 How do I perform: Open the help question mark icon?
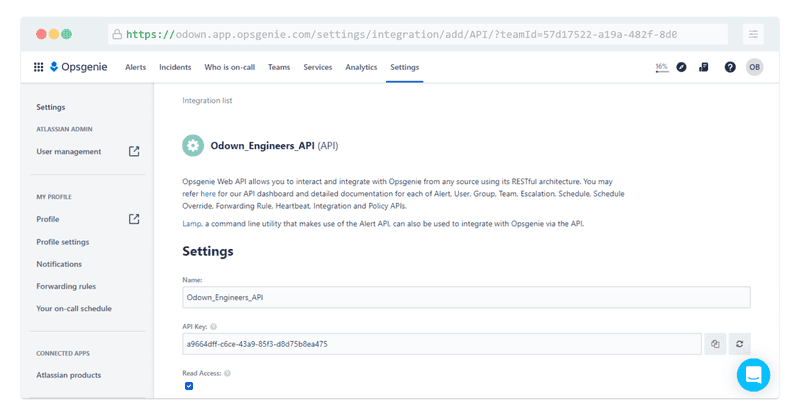point(730,67)
